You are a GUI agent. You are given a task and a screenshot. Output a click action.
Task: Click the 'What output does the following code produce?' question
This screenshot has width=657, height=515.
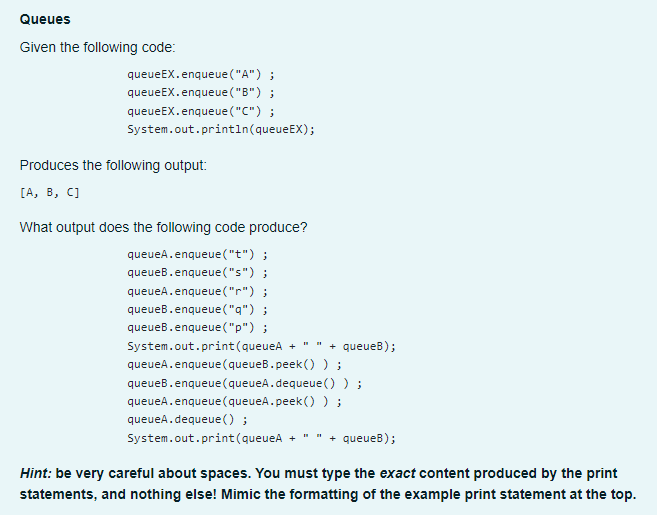click(x=163, y=228)
